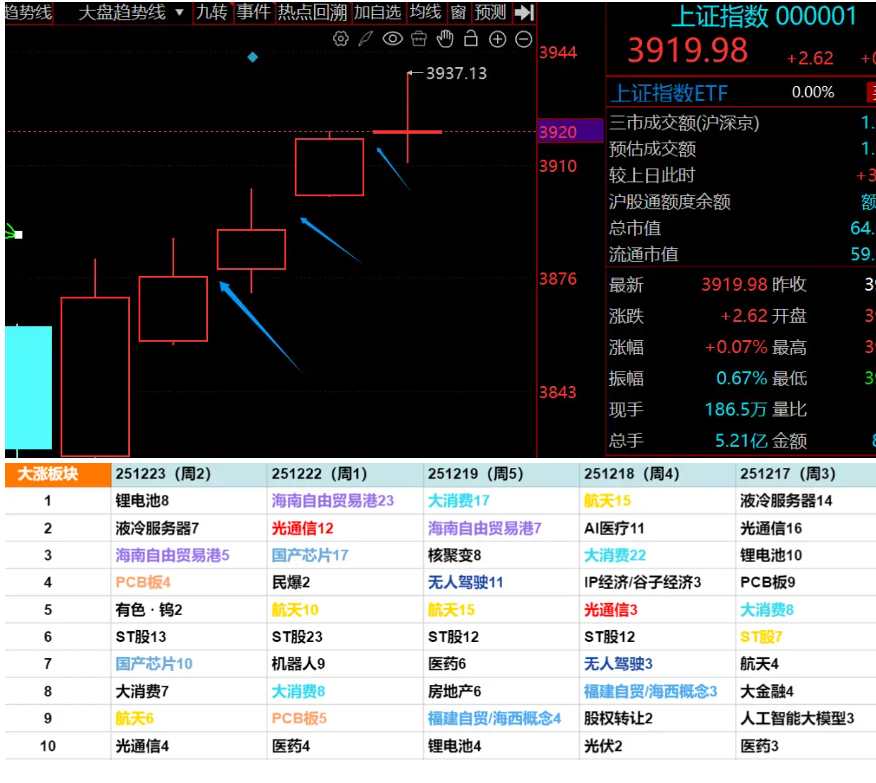Click the blue diamond marker on chart
876x783 pixels.
click(x=253, y=58)
